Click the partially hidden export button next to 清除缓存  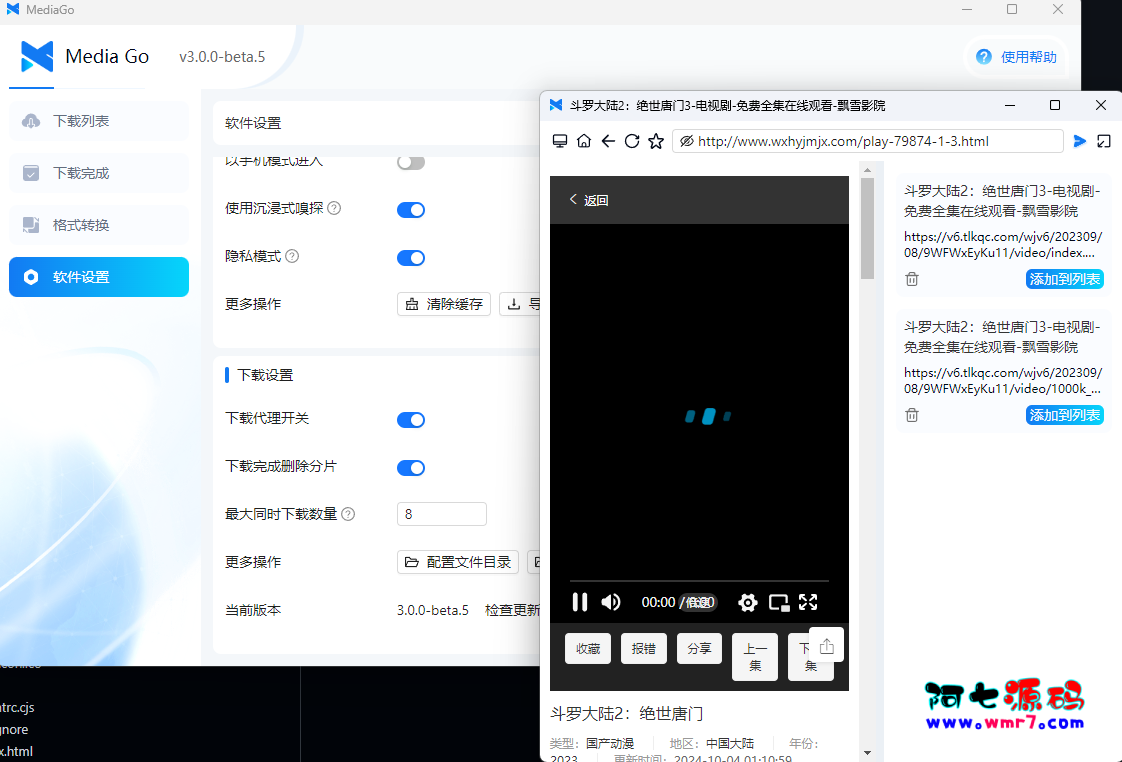point(520,304)
